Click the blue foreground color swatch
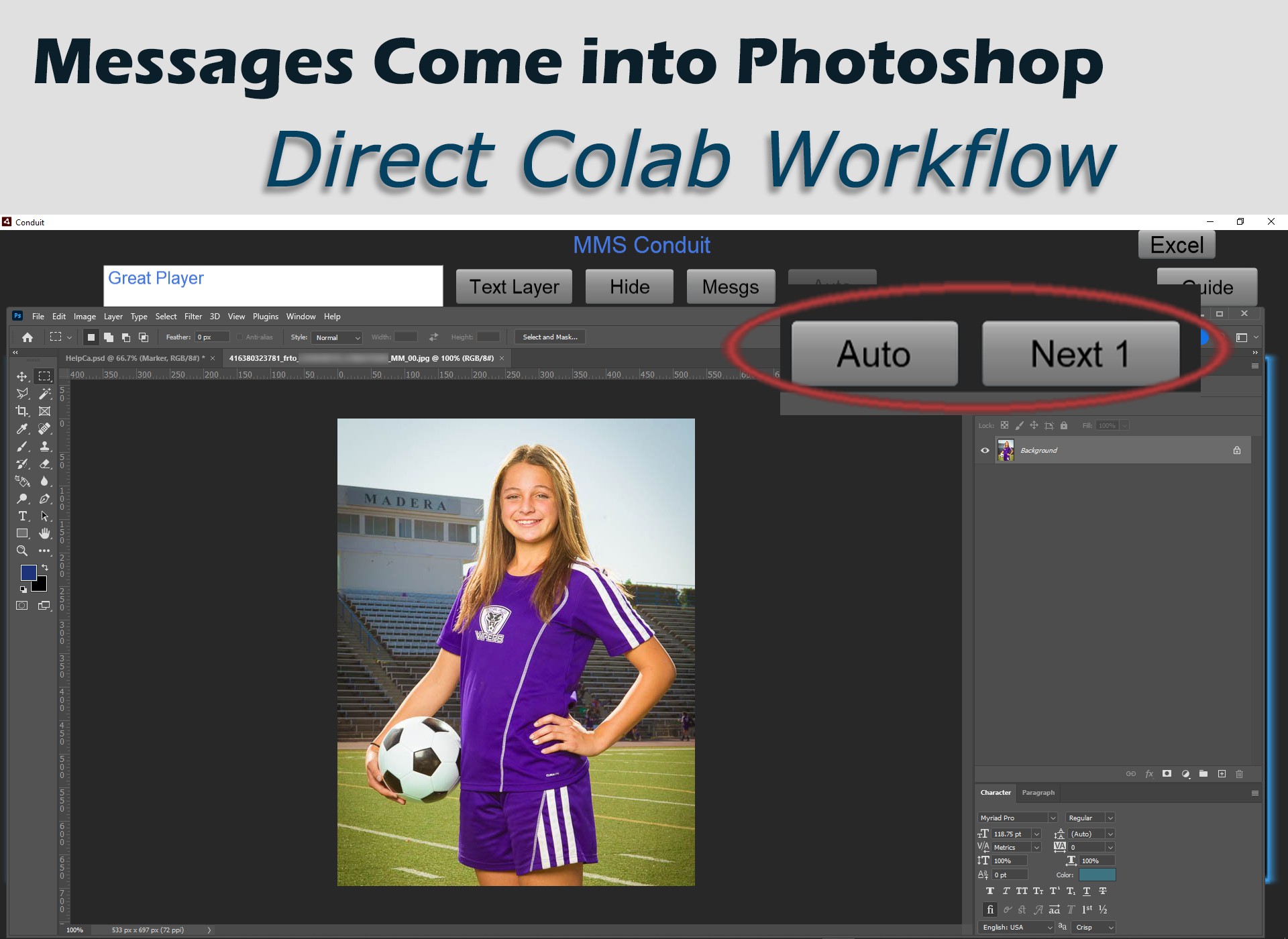This screenshot has height=939, width=1288. point(28,572)
